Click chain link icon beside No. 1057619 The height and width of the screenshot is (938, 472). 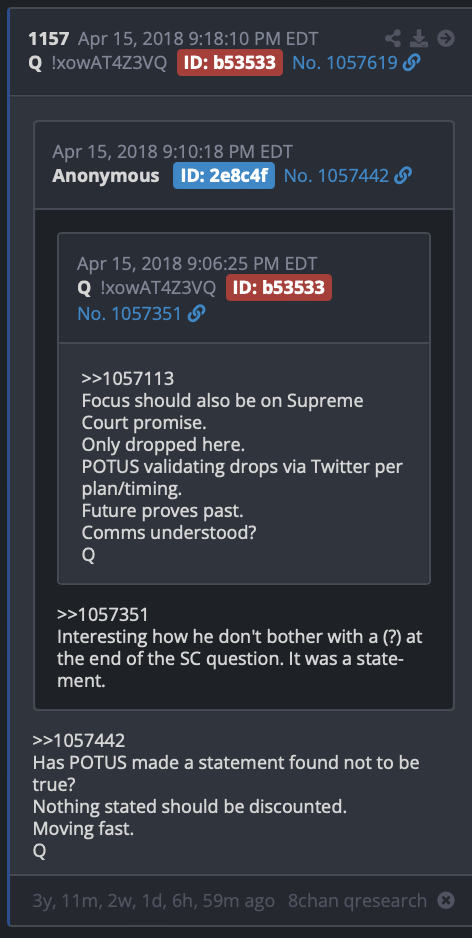coord(412,62)
